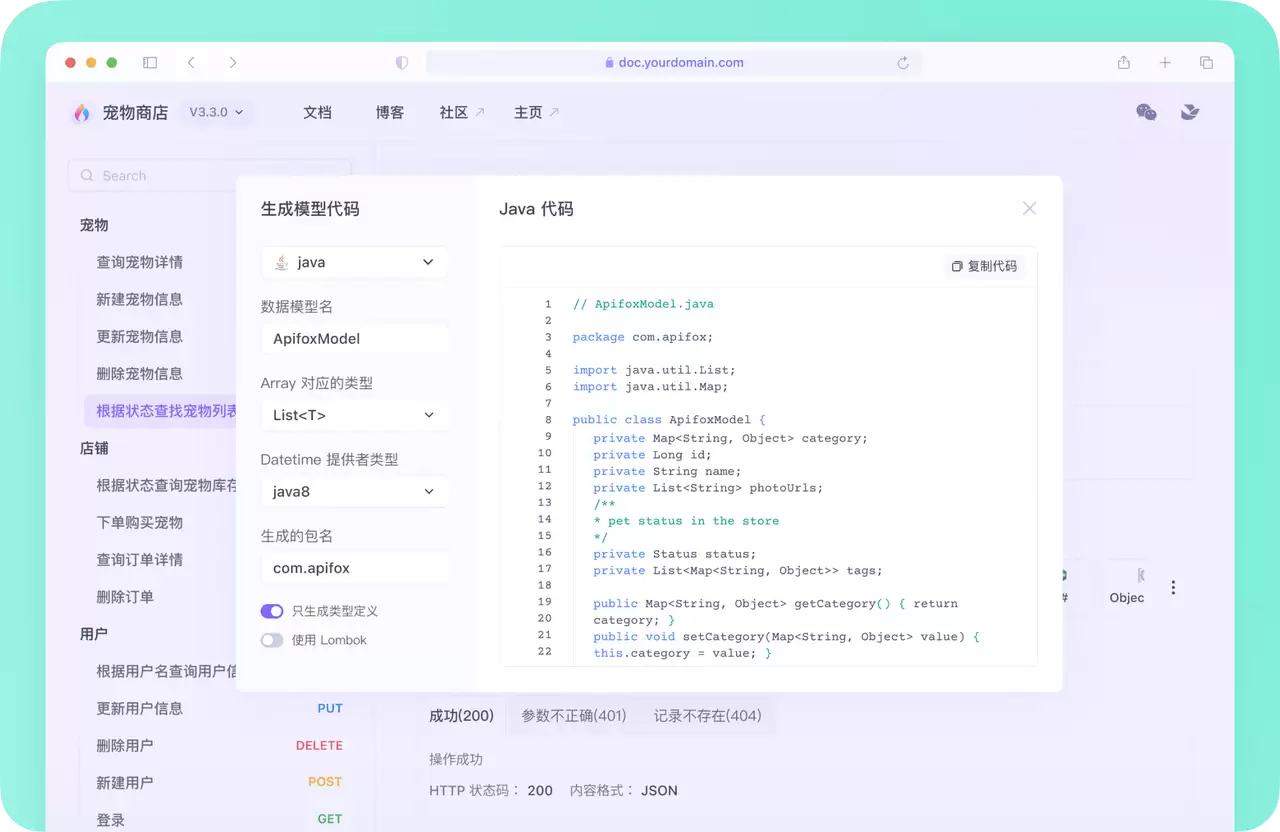Open 删除宠物信息 in sidebar

point(140,373)
